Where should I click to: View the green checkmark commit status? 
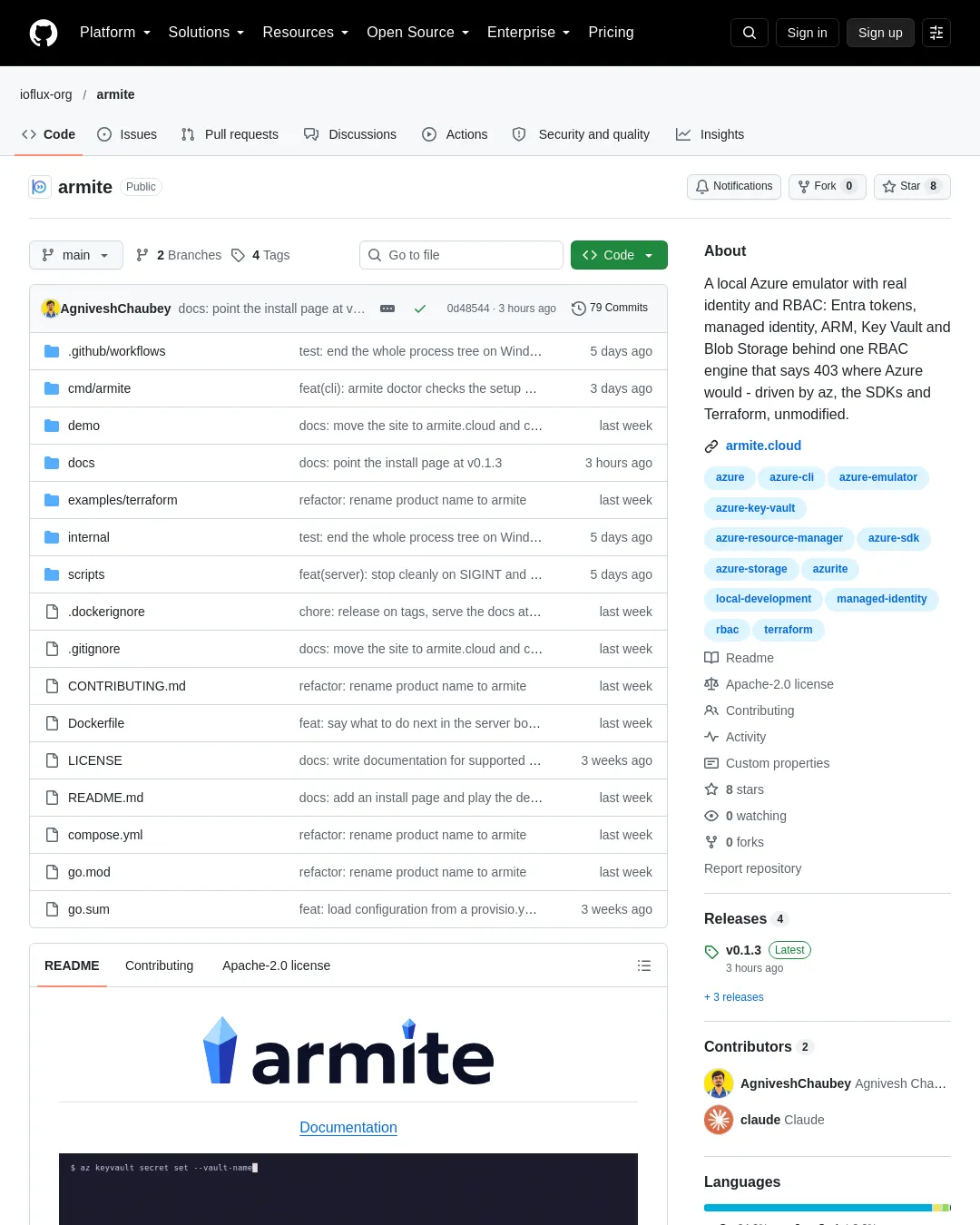click(420, 309)
